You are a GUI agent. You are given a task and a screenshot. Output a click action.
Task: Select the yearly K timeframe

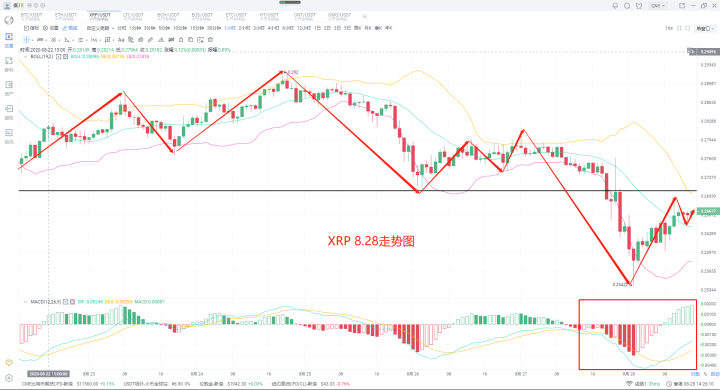point(388,28)
